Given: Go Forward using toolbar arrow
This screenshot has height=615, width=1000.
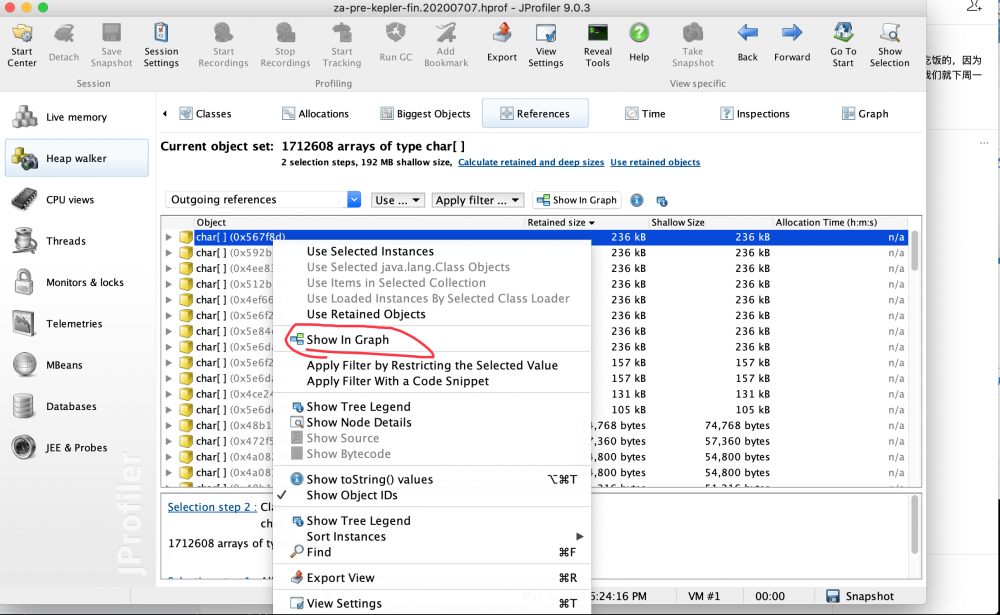Looking at the screenshot, I should click(792, 45).
